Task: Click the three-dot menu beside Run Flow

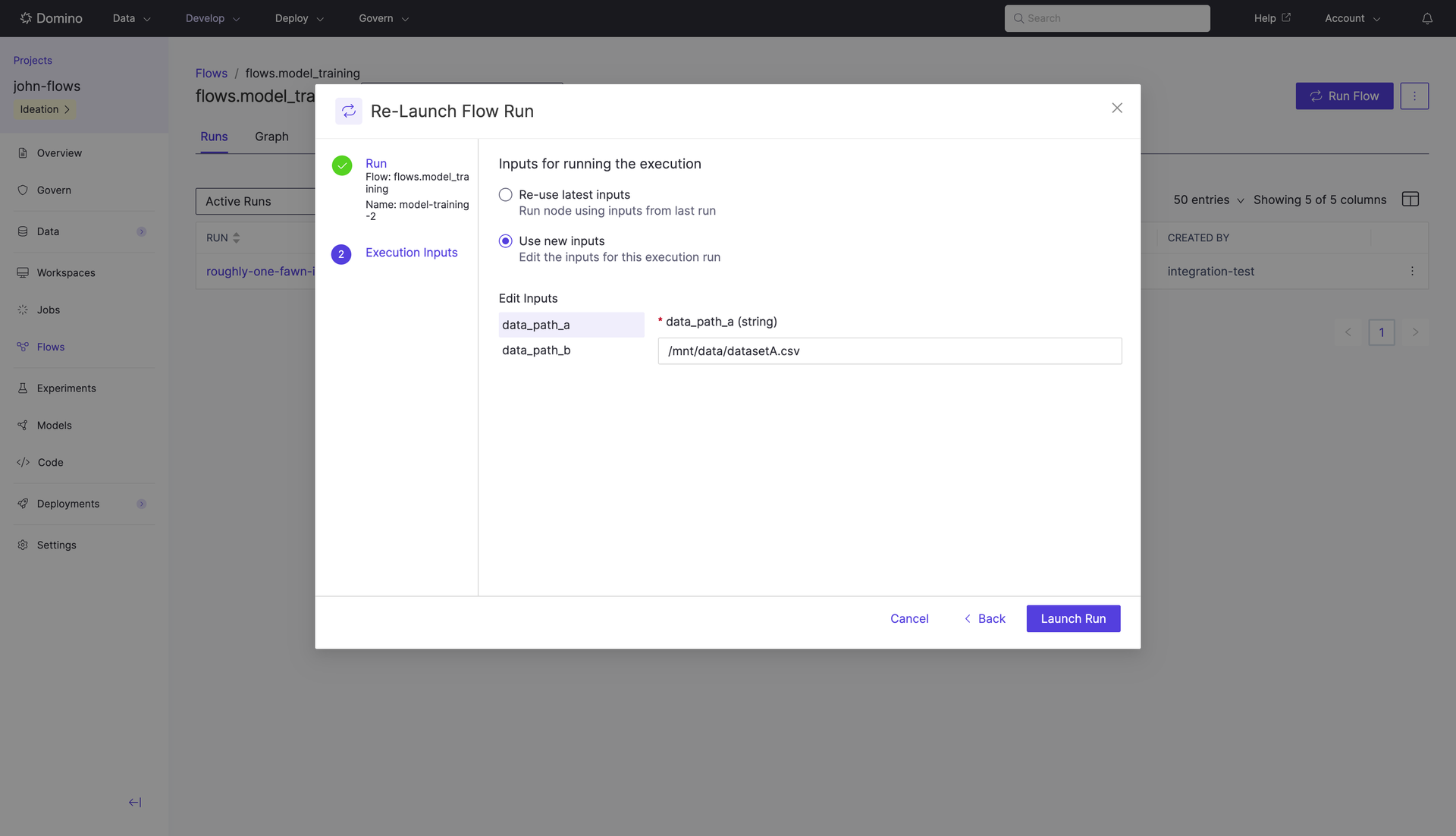Action: (1414, 96)
